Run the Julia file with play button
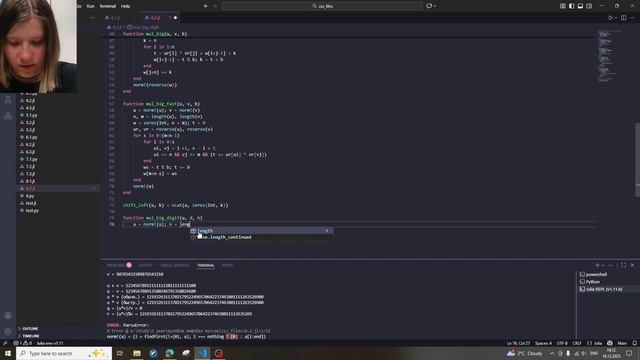640x360 pixels. pyautogui.click(x=611, y=18)
